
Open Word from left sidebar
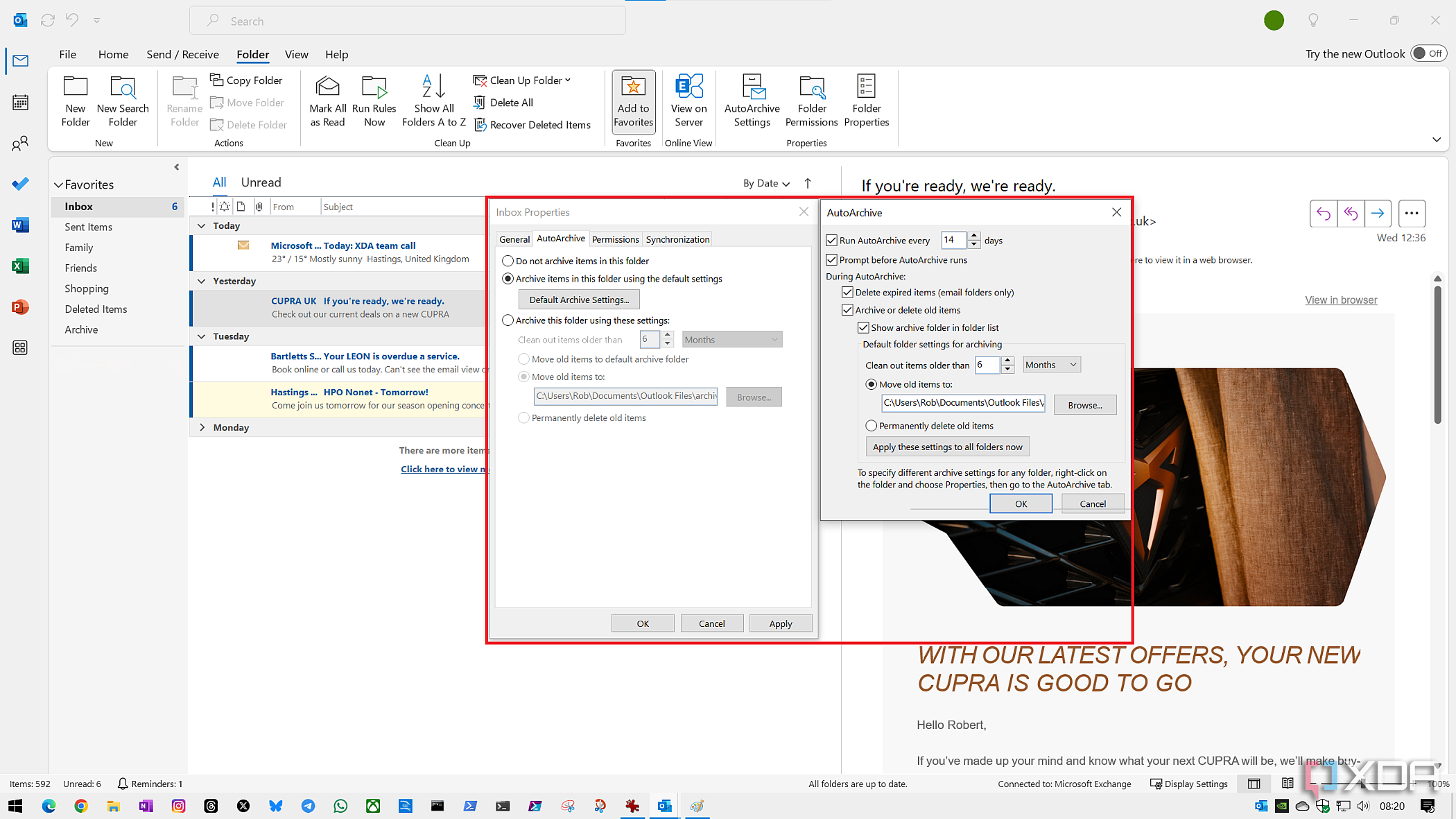pos(21,225)
